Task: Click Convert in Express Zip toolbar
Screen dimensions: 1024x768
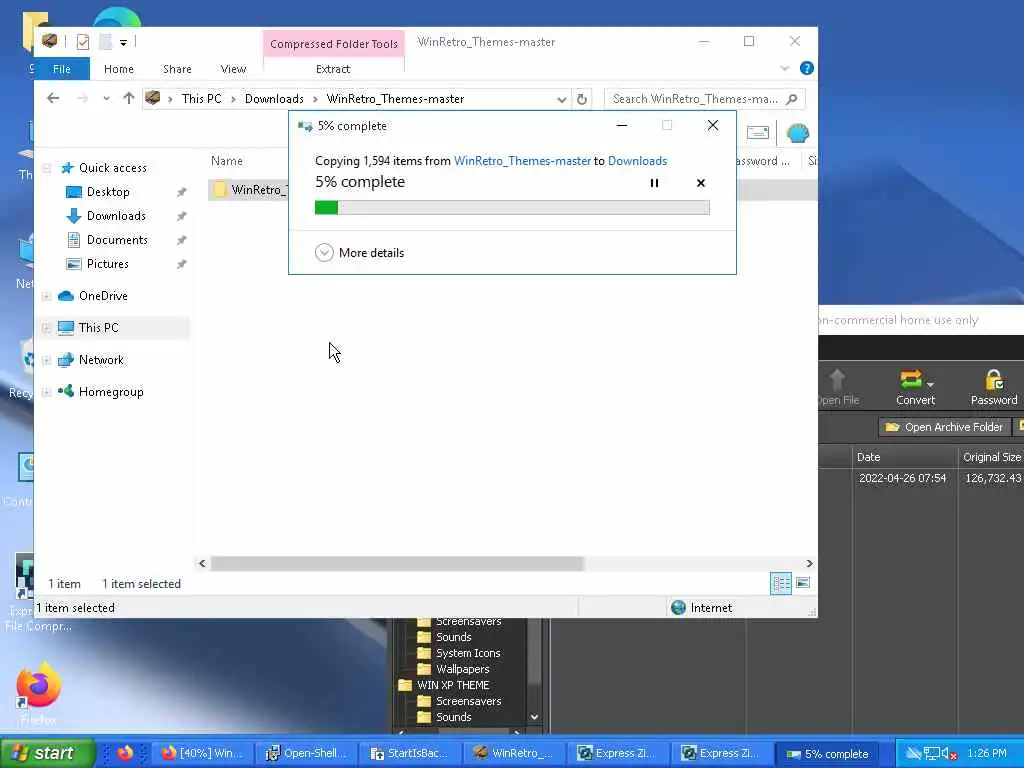Action: point(915,387)
